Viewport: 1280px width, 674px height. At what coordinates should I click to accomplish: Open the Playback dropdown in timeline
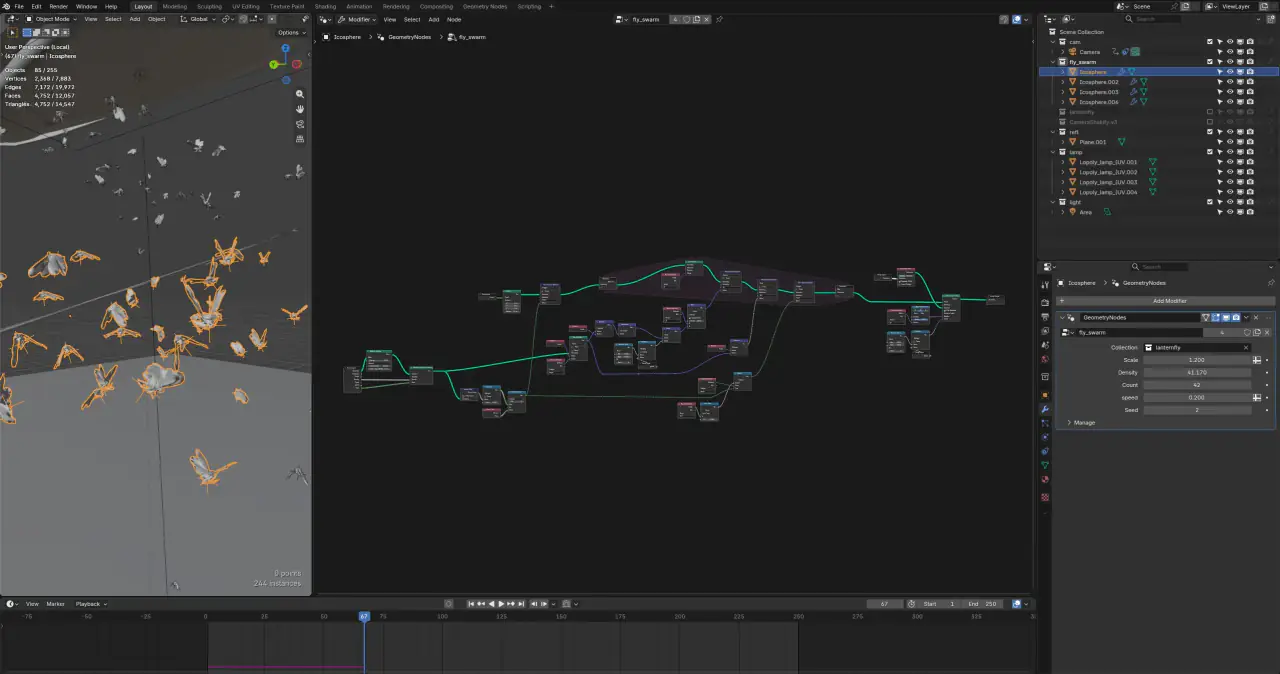point(89,604)
